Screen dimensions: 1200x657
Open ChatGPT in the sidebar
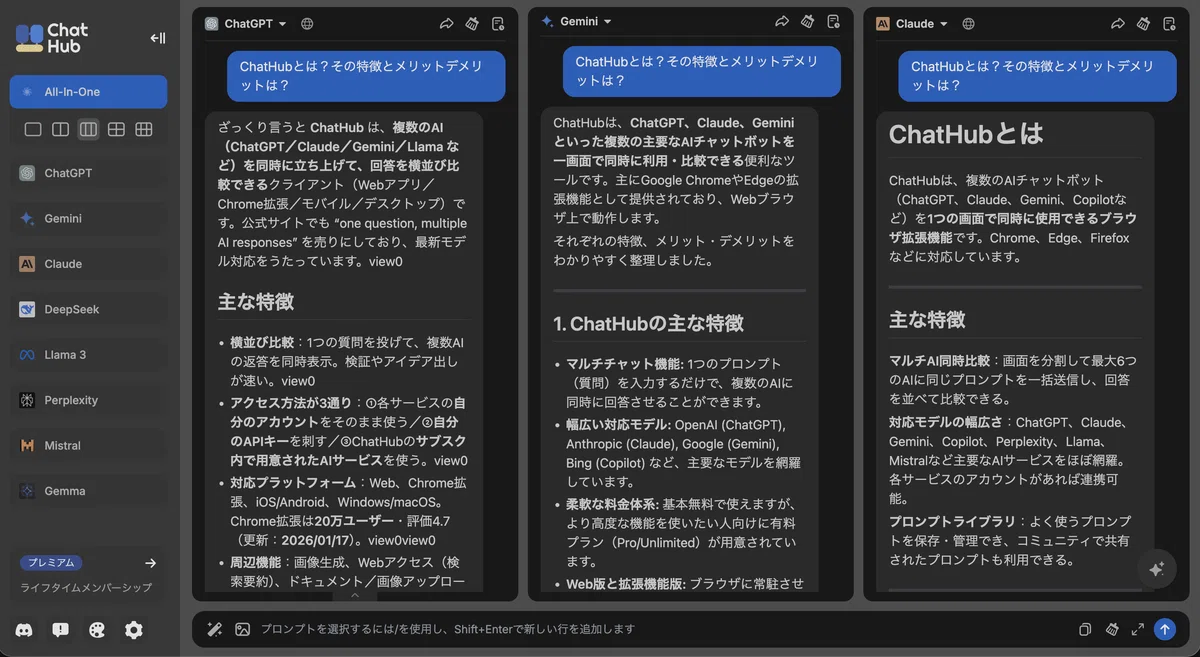88,173
